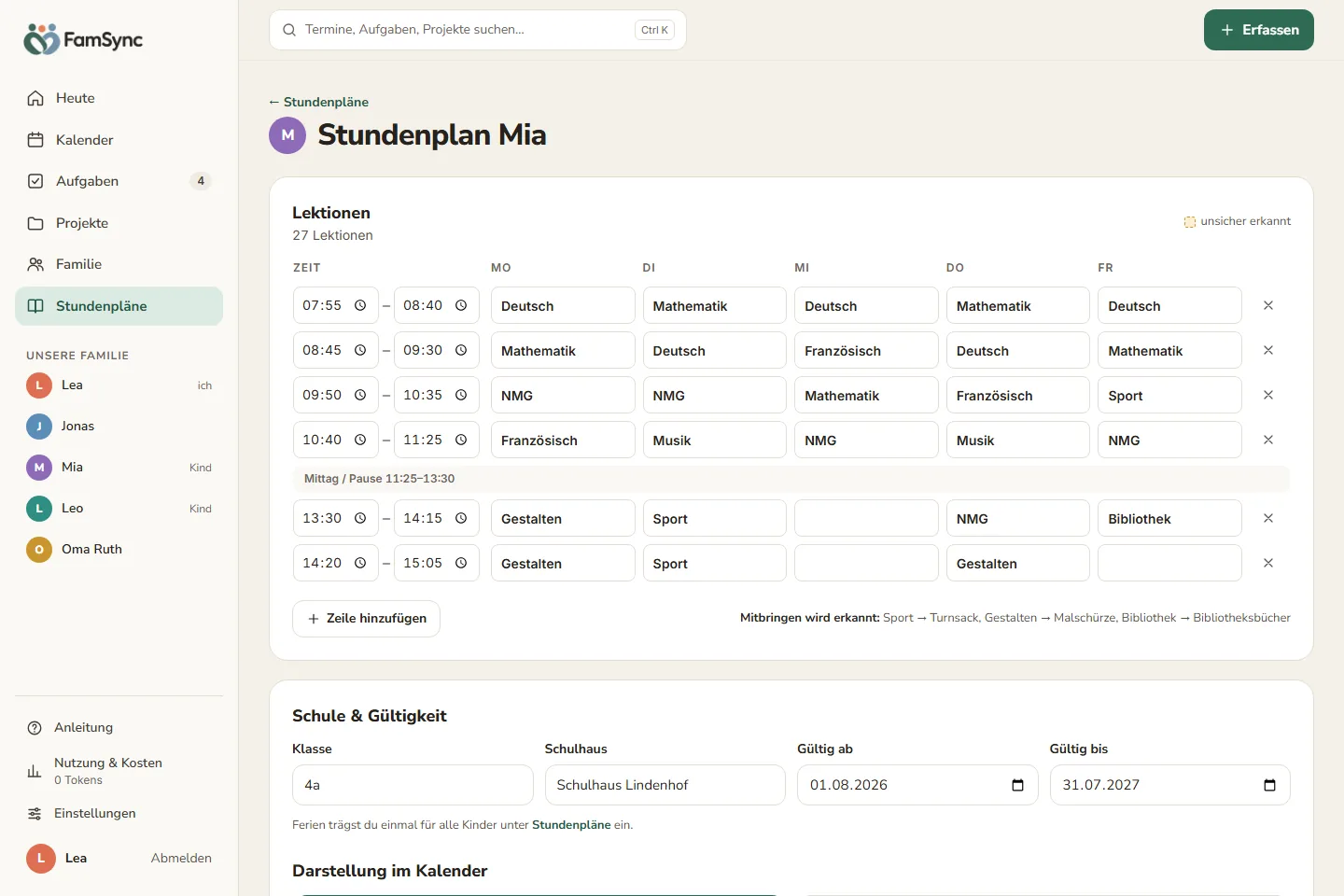Open time picker clock for 08:40
The image size is (1344, 896).
(461, 305)
